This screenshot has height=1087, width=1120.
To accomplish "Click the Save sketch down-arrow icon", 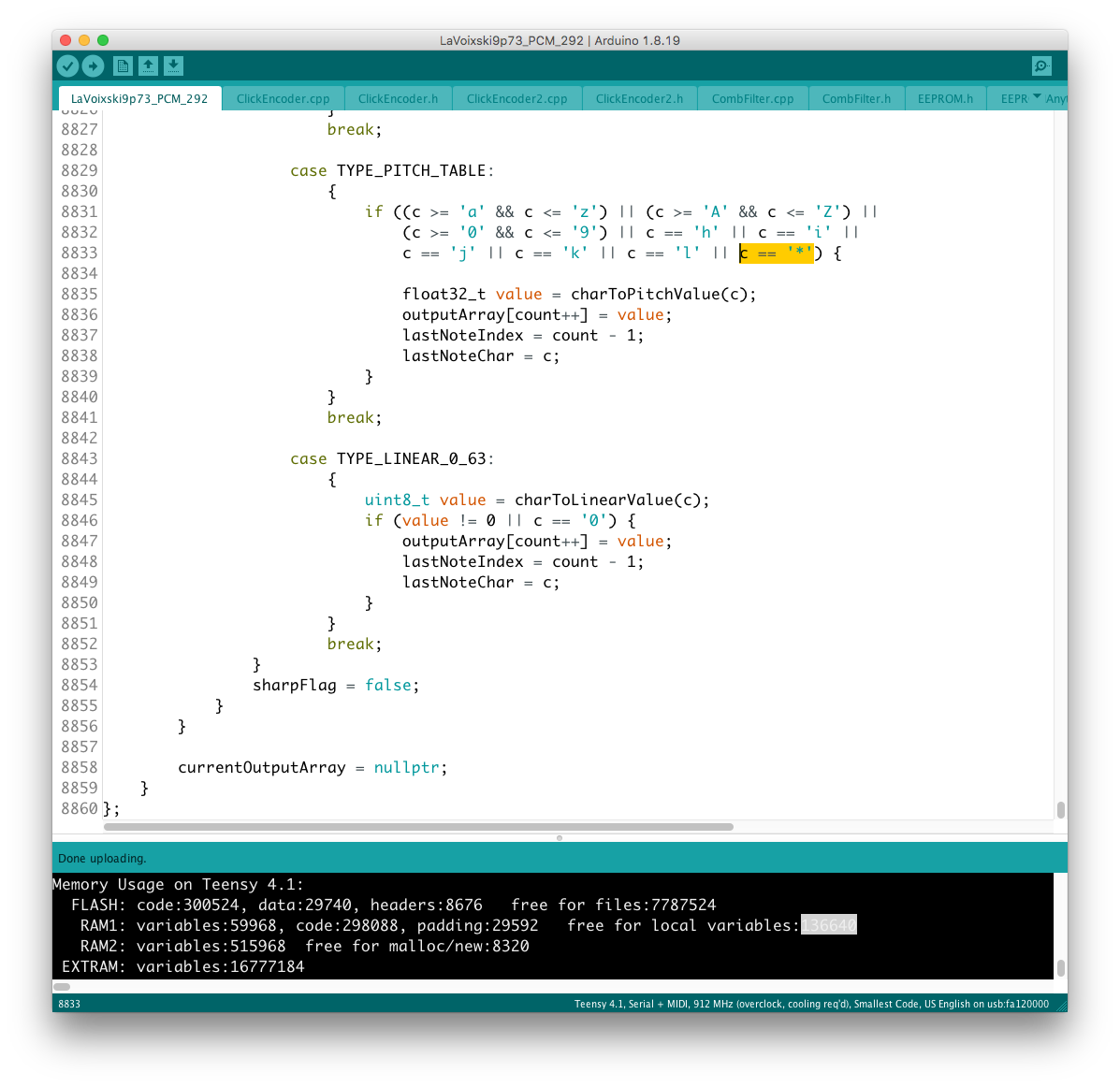I will coord(173,65).
